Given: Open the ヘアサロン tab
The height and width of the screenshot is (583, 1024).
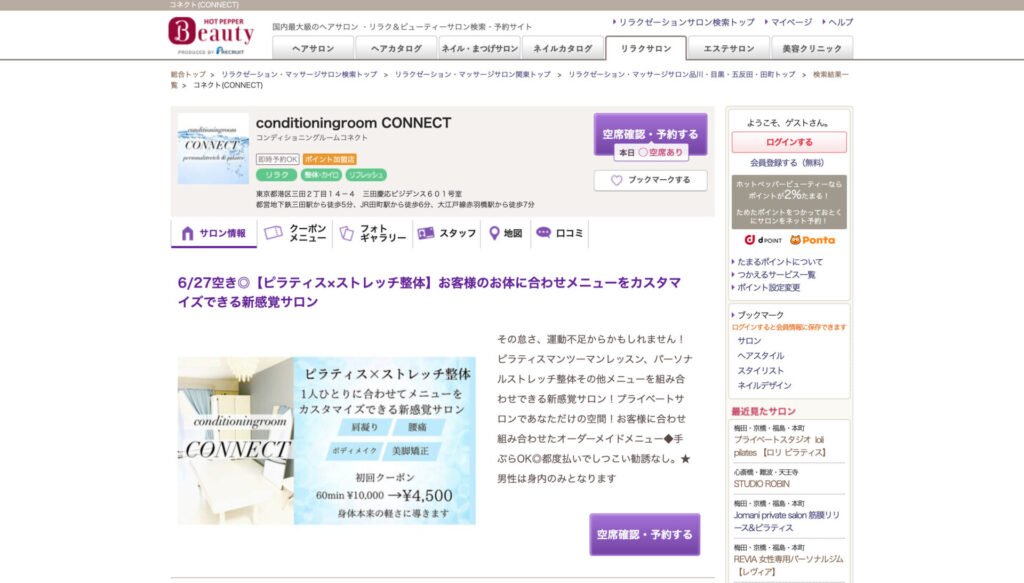Looking at the screenshot, I should point(313,48).
